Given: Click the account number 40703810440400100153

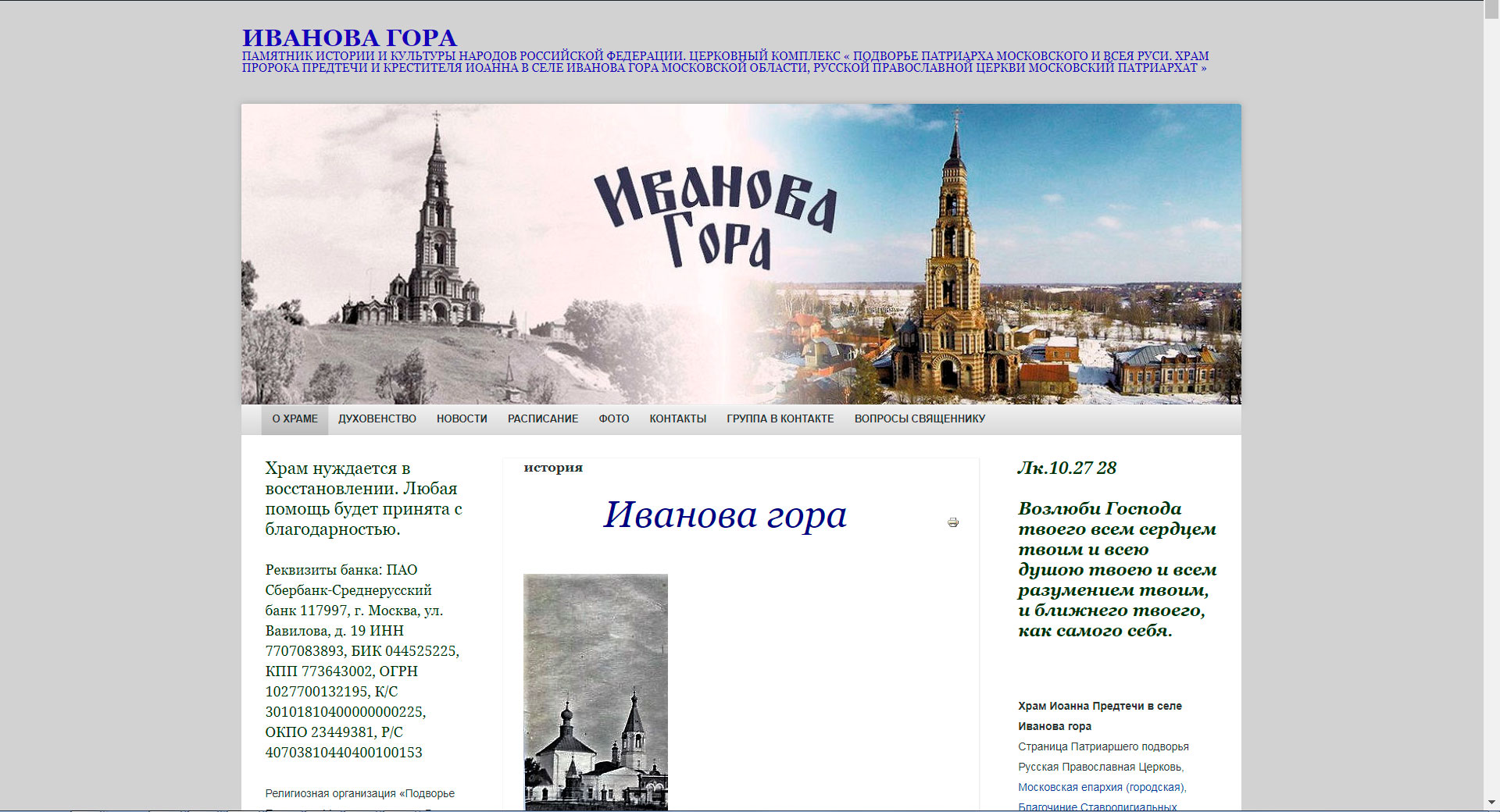Looking at the screenshot, I should tap(344, 753).
